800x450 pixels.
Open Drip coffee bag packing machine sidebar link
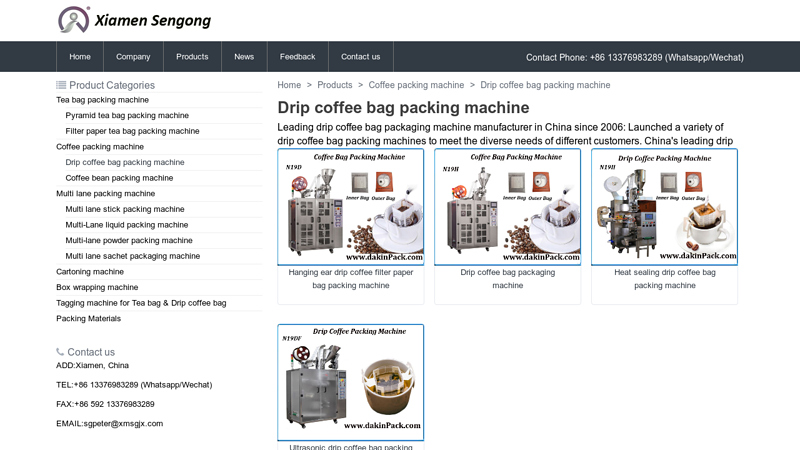[125, 162]
